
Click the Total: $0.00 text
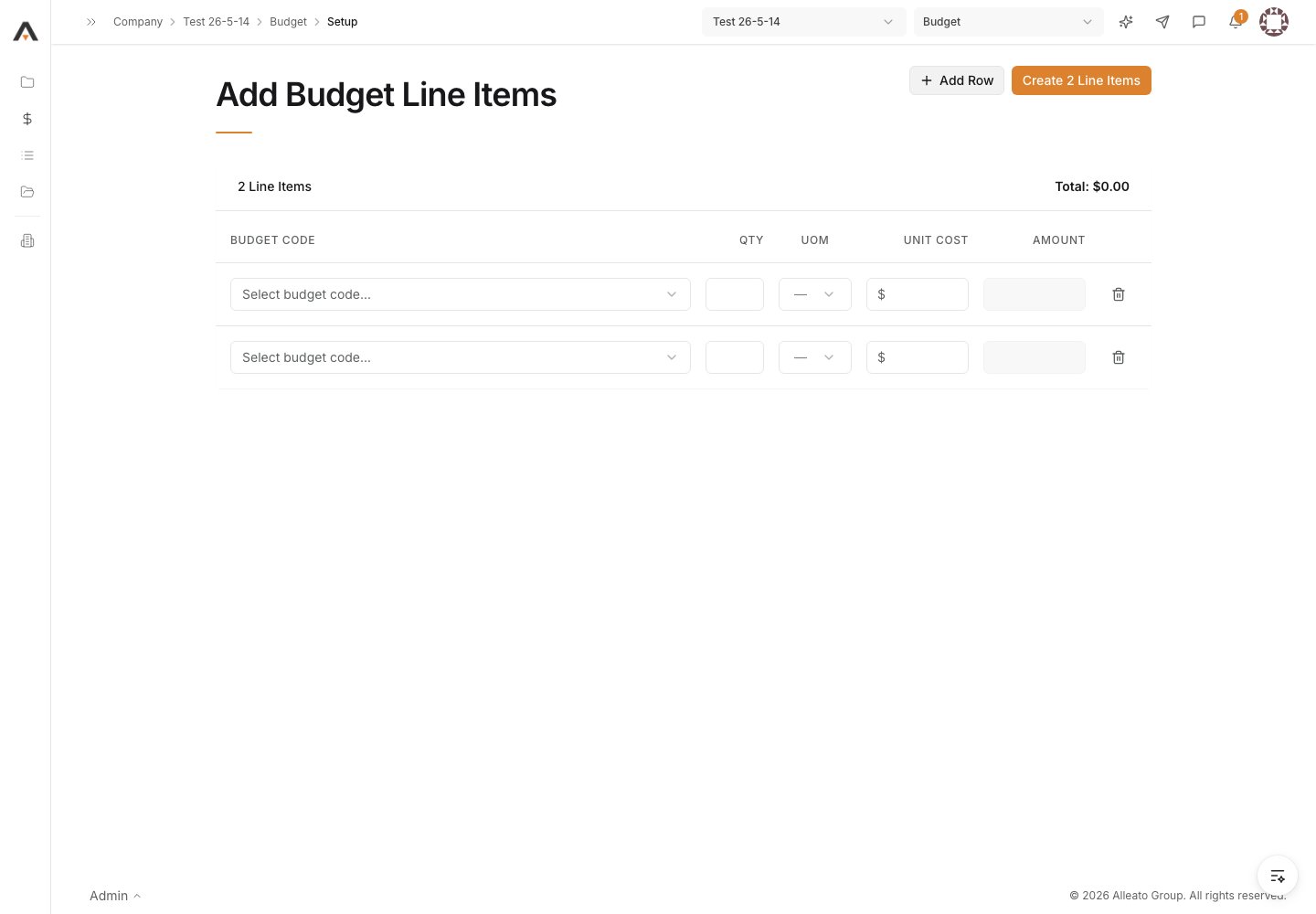(x=1092, y=186)
